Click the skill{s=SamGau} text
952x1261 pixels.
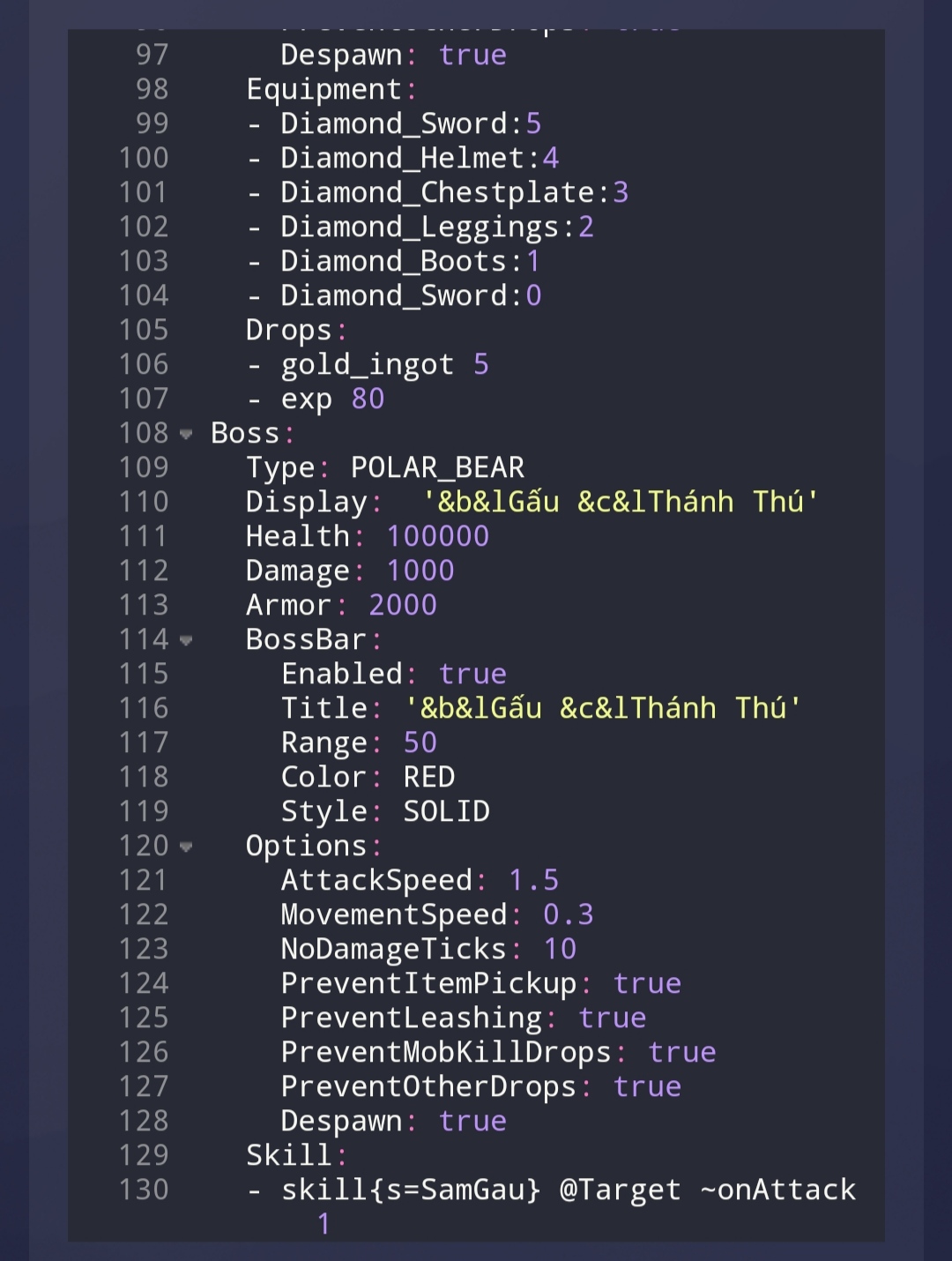(411, 1190)
